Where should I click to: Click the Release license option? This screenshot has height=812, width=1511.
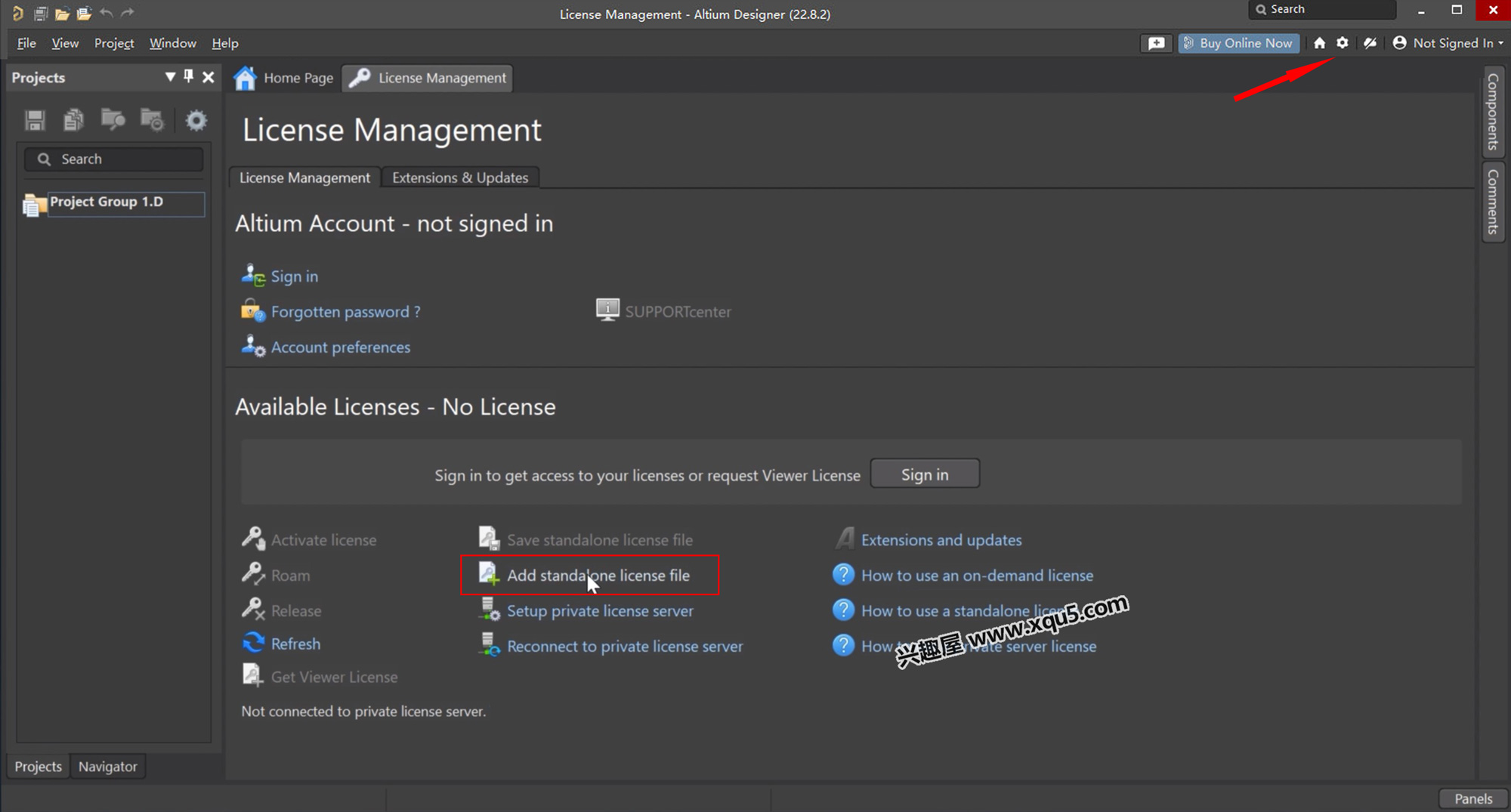pyautogui.click(x=296, y=611)
